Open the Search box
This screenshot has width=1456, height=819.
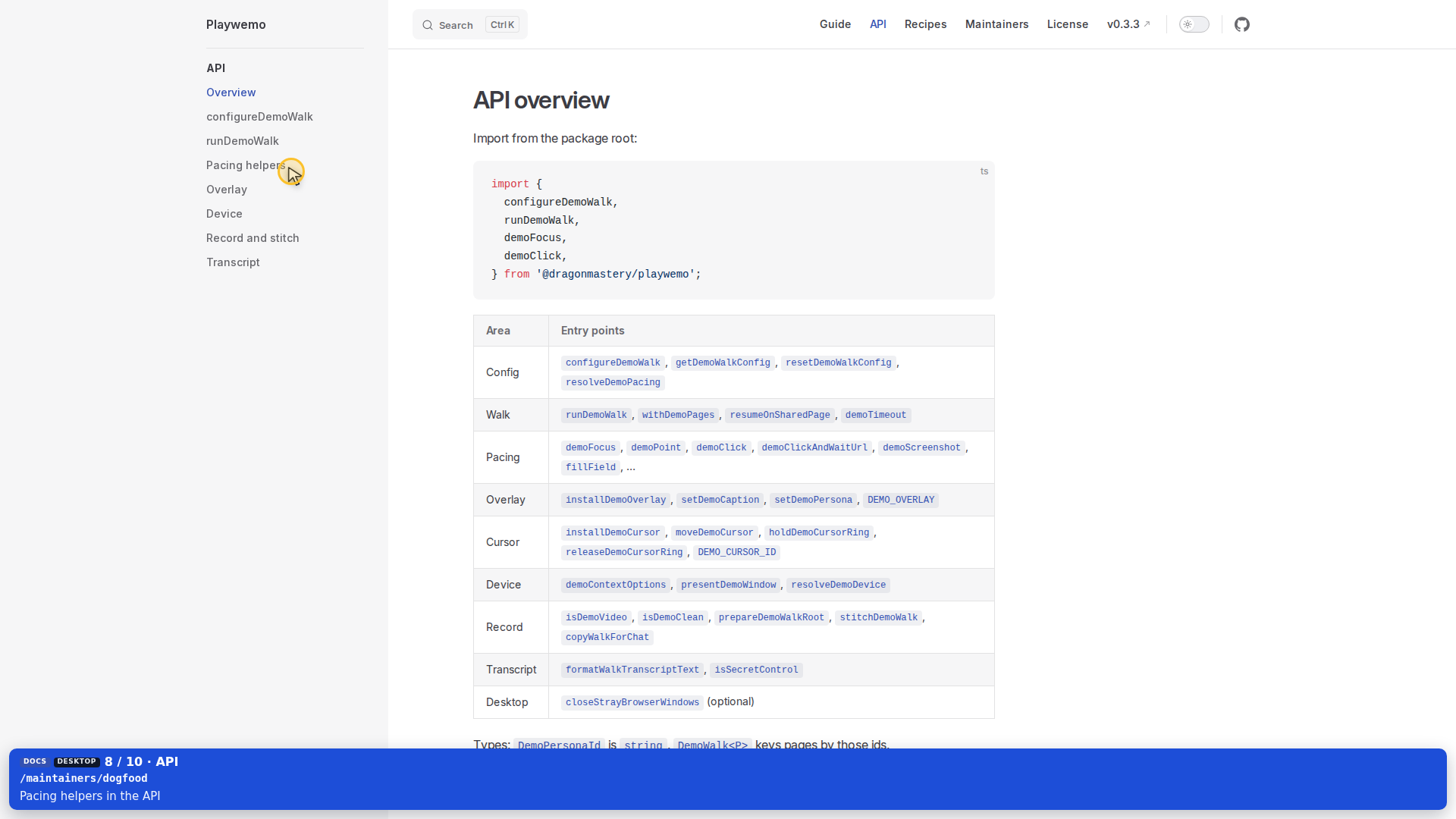[470, 25]
